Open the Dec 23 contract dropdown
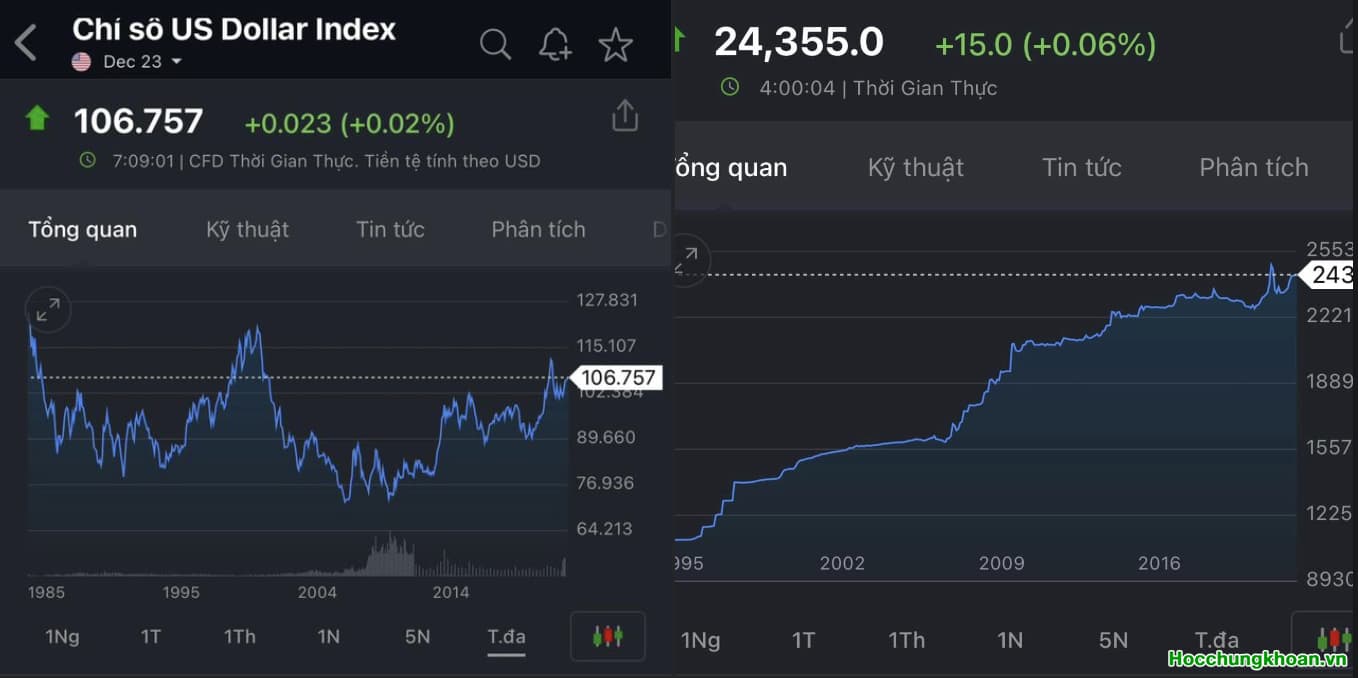 pyautogui.click(x=132, y=62)
